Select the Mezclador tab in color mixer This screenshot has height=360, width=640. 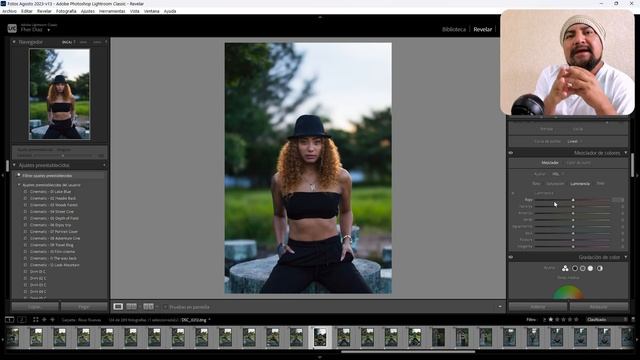[x=549, y=163]
